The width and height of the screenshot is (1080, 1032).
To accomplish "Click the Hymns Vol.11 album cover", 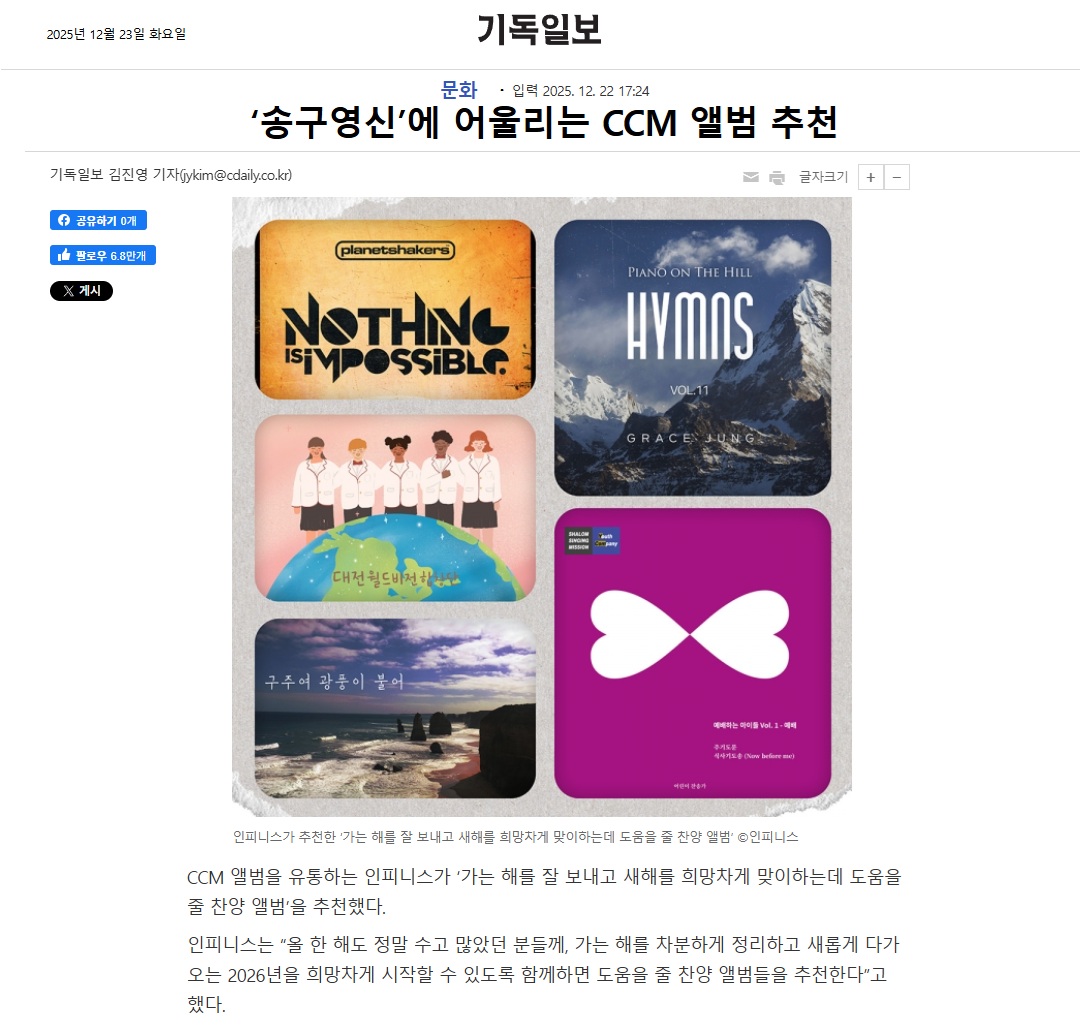I will [692, 358].
